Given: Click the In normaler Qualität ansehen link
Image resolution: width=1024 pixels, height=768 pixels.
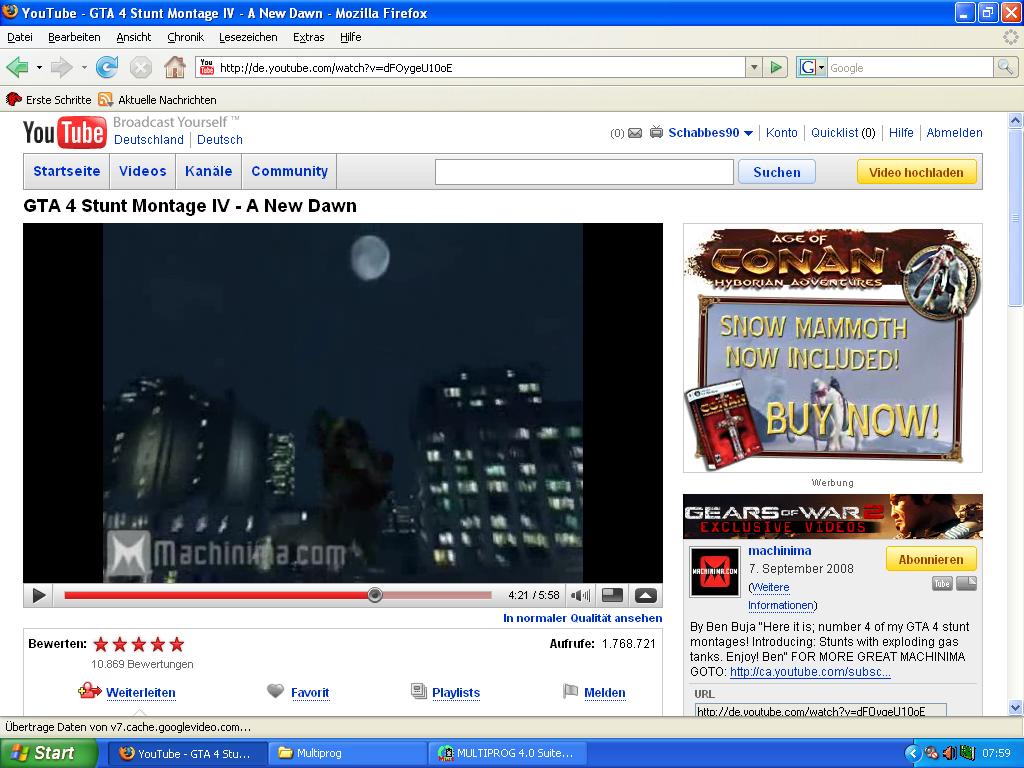Looking at the screenshot, I should point(583,618).
